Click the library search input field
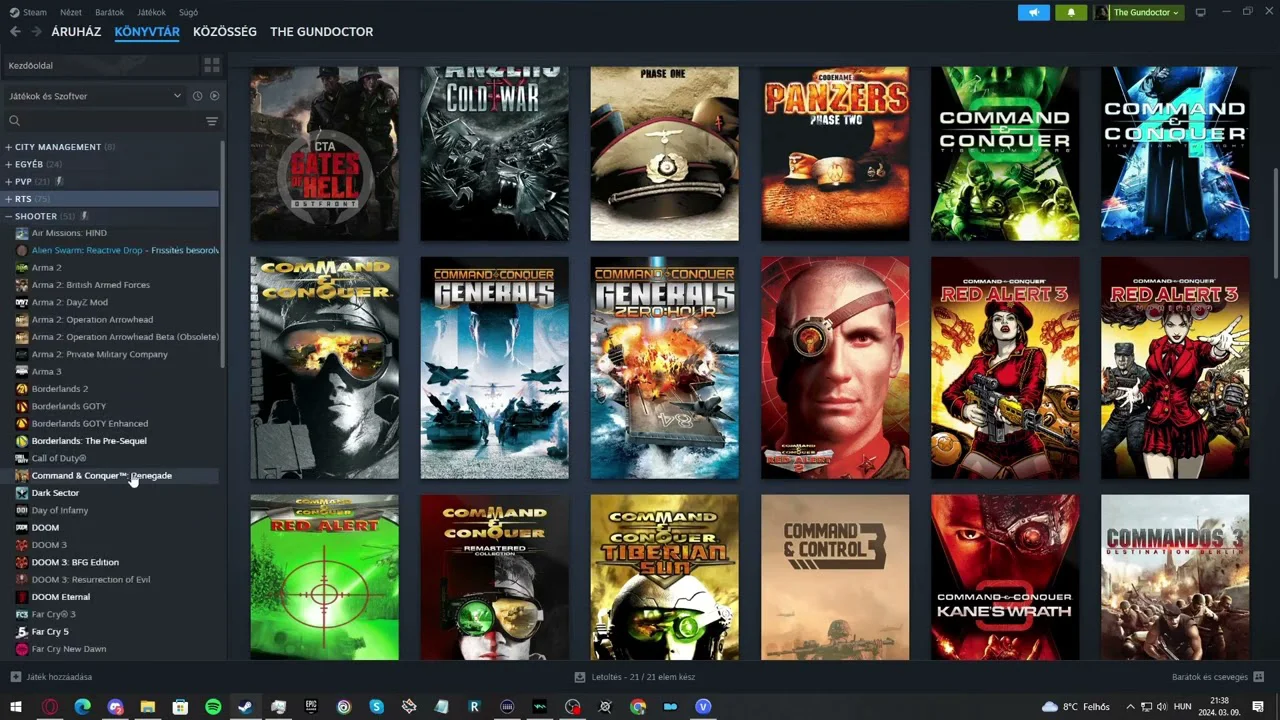Image resolution: width=1280 pixels, height=720 pixels. click(112, 121)
